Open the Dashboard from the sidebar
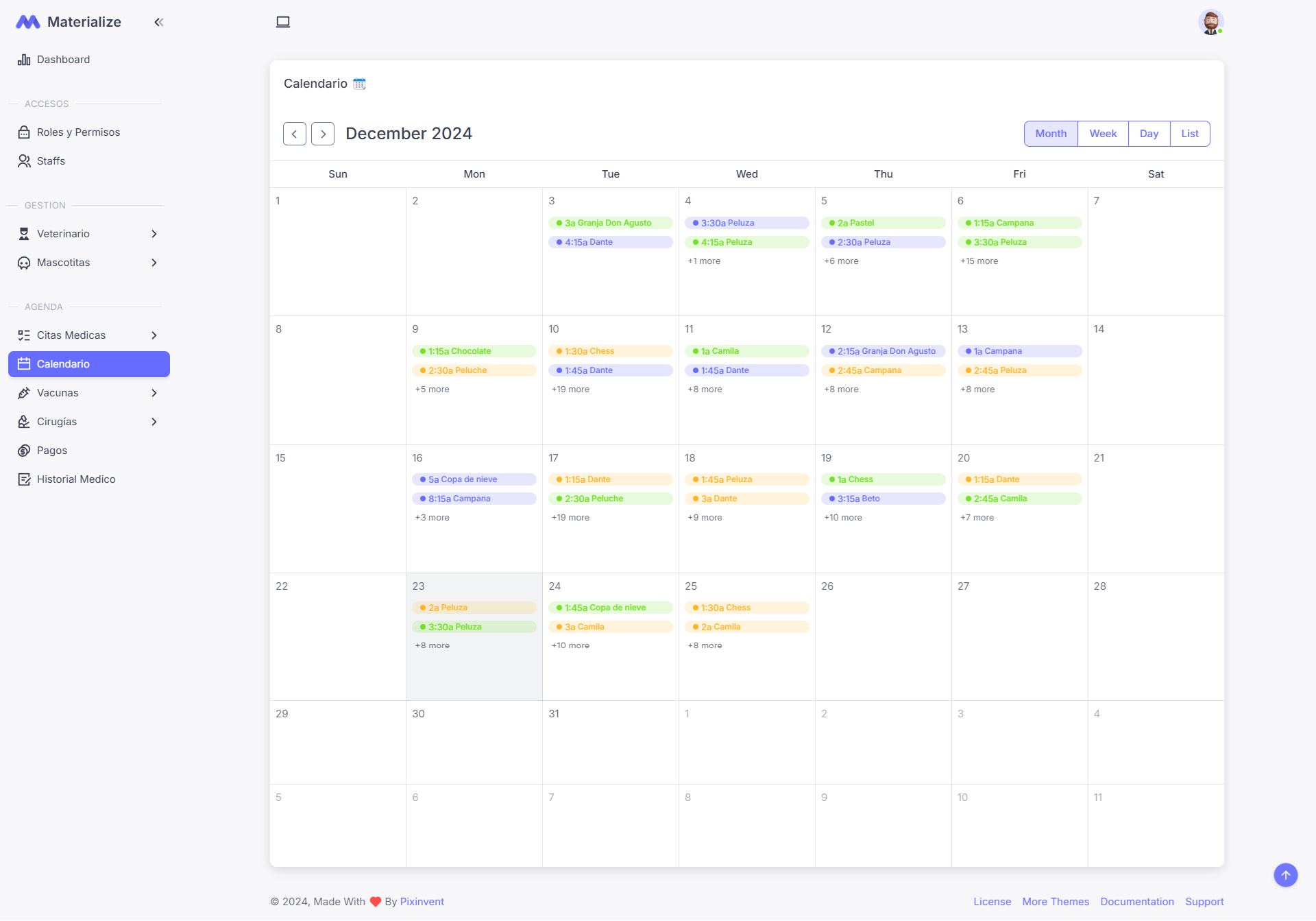The image size is (1316, 921). coord(64,60)
